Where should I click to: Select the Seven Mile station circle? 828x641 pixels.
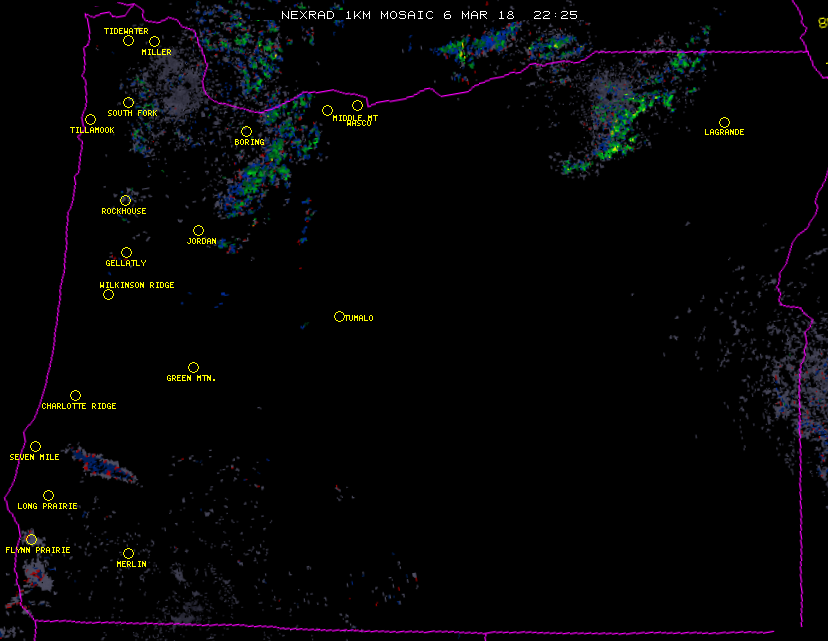click(x=35, y=446)
